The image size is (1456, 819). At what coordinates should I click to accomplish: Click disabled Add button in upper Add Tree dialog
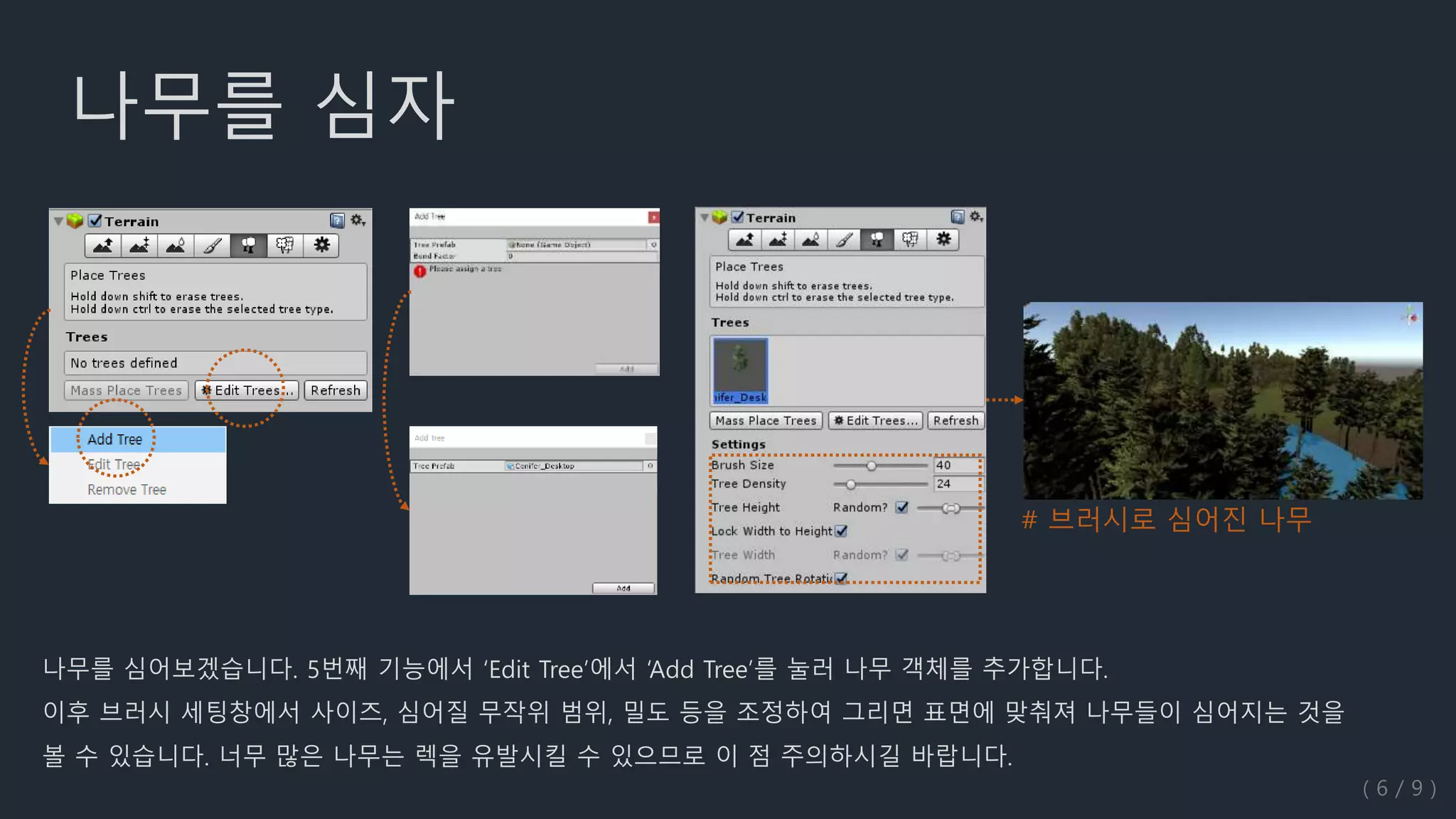coord(626,369)
